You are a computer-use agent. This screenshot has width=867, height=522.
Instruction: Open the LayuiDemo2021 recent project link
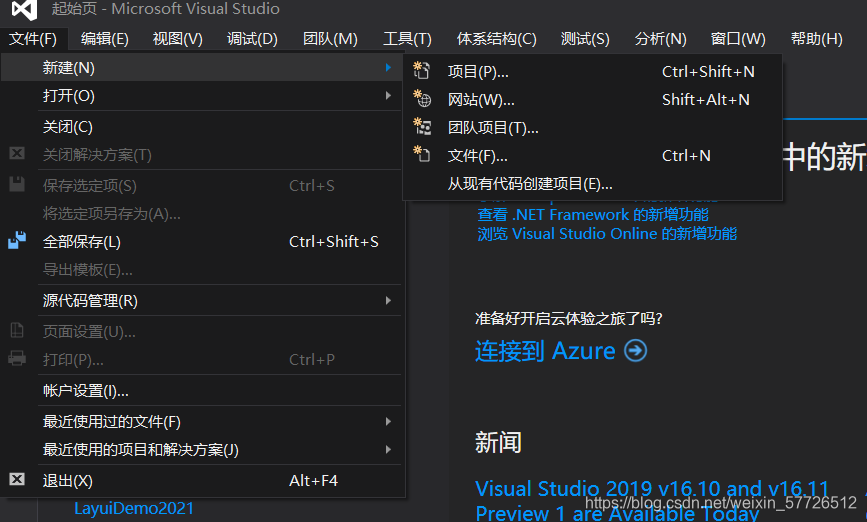[134, 508]
